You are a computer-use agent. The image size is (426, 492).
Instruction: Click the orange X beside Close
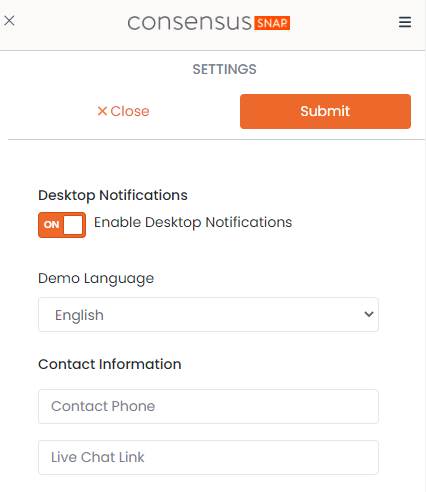(x=102, y=111)
